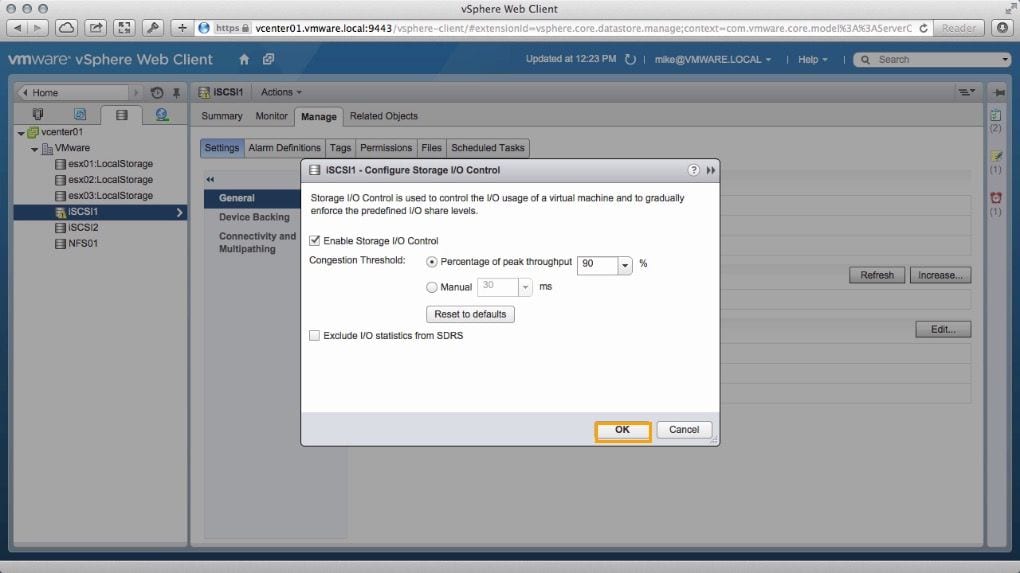This screenshot has width=1020, height=573.
Task: Switch to Tags sub-tab
Action: tap(340, 148)
